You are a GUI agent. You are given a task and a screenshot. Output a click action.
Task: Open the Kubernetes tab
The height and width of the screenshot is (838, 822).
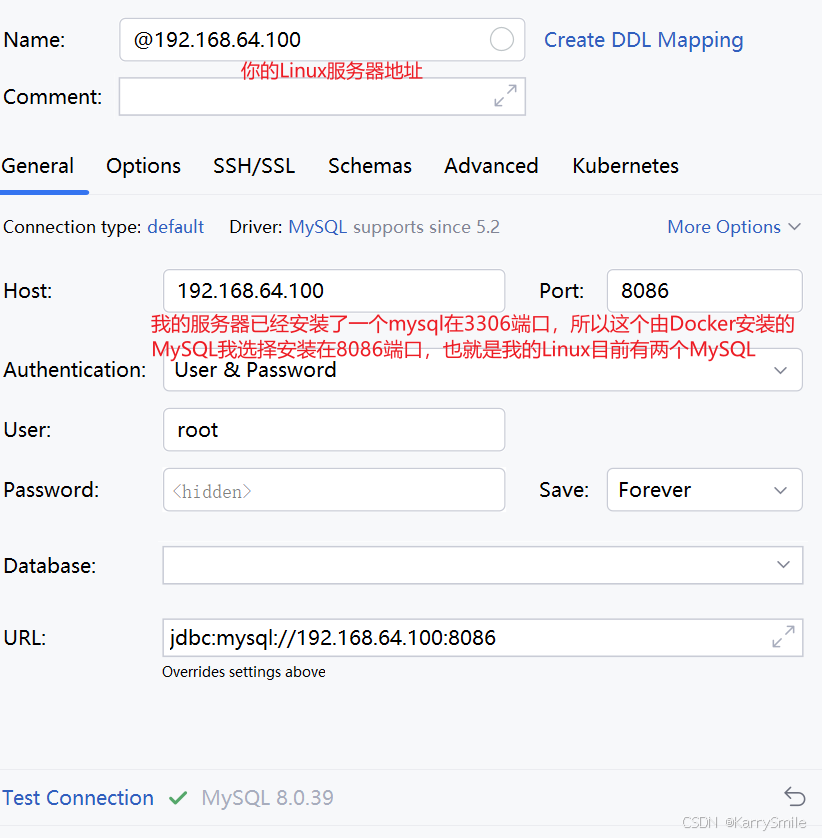pyautogui.click(x=625, y=166)
